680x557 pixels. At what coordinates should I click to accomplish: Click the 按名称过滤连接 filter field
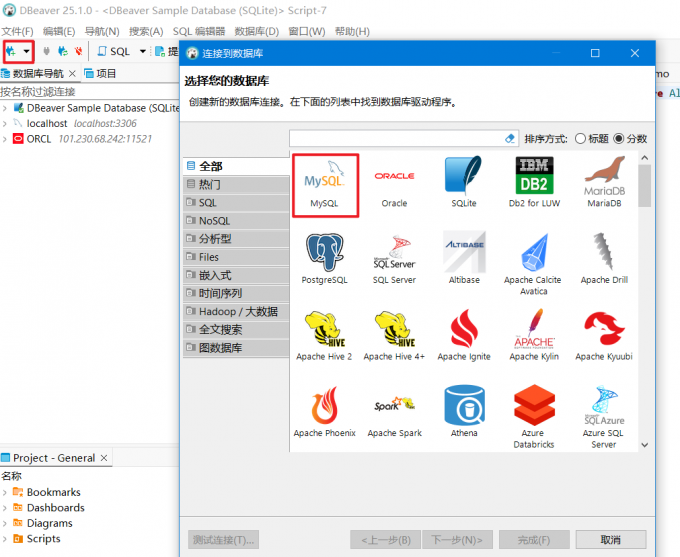coord(89,92)
